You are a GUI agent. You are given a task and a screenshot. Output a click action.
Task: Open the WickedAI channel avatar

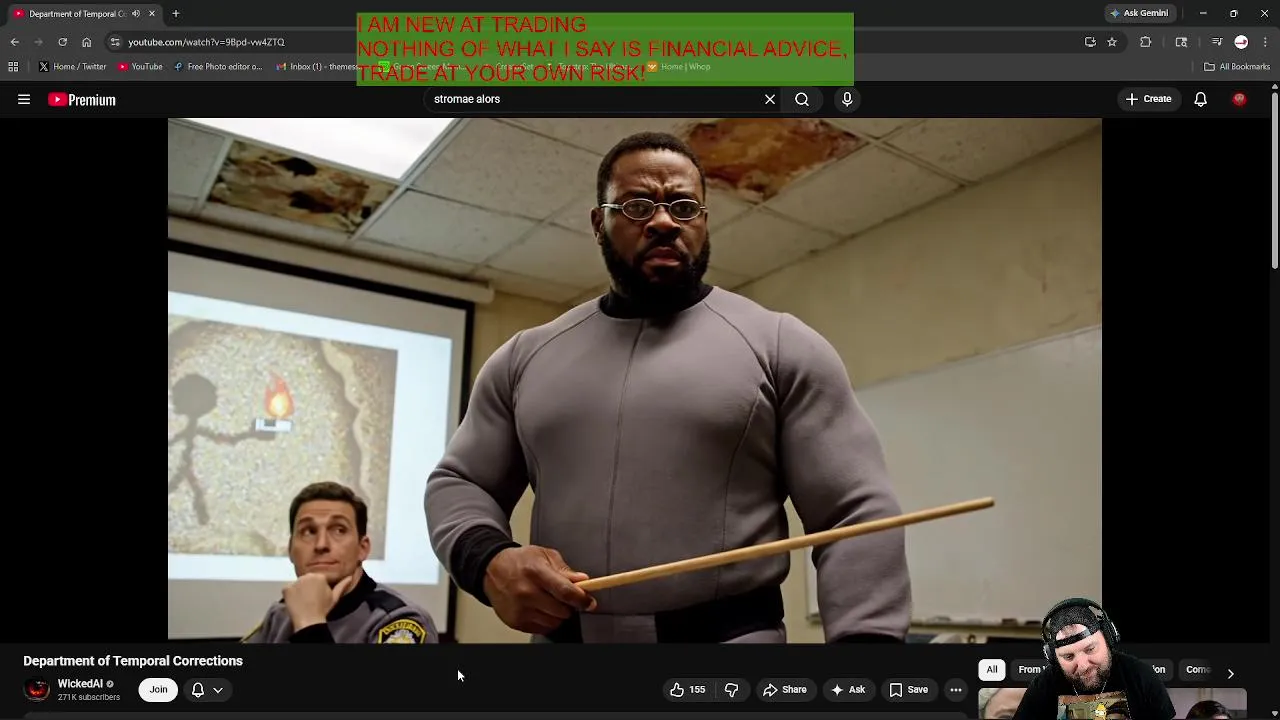37,689
